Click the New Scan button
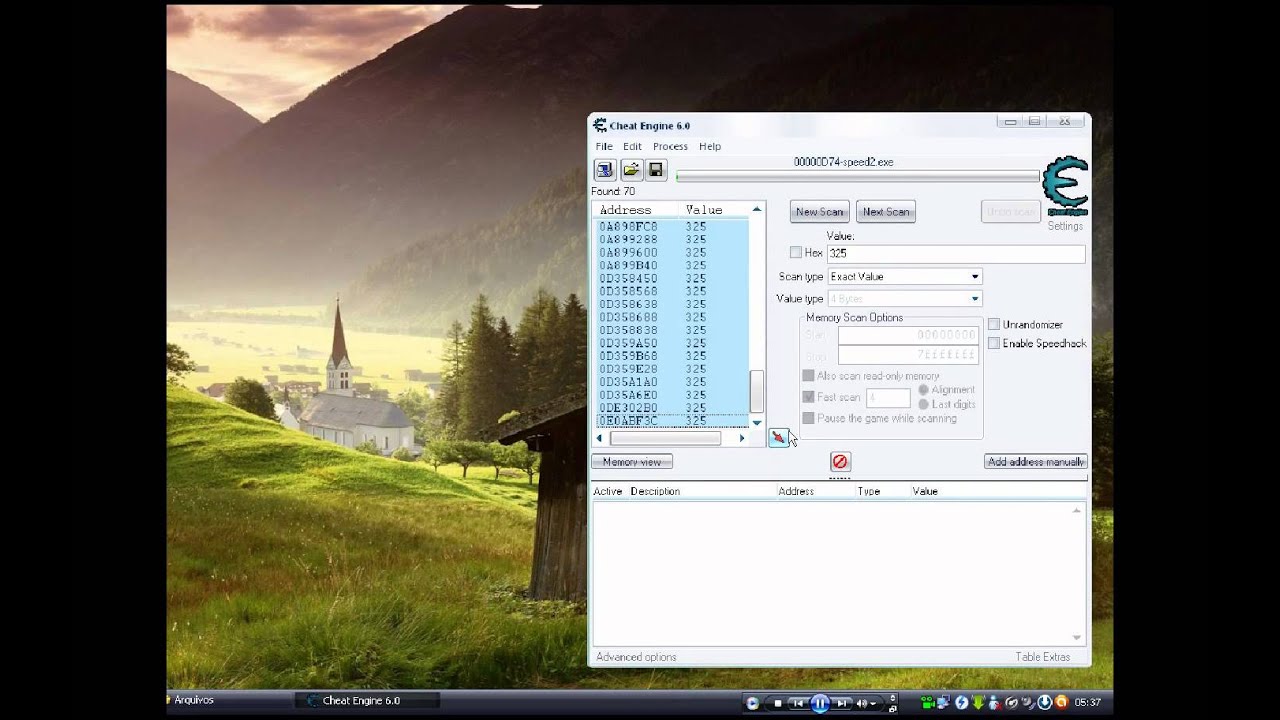 coord(820,211)
